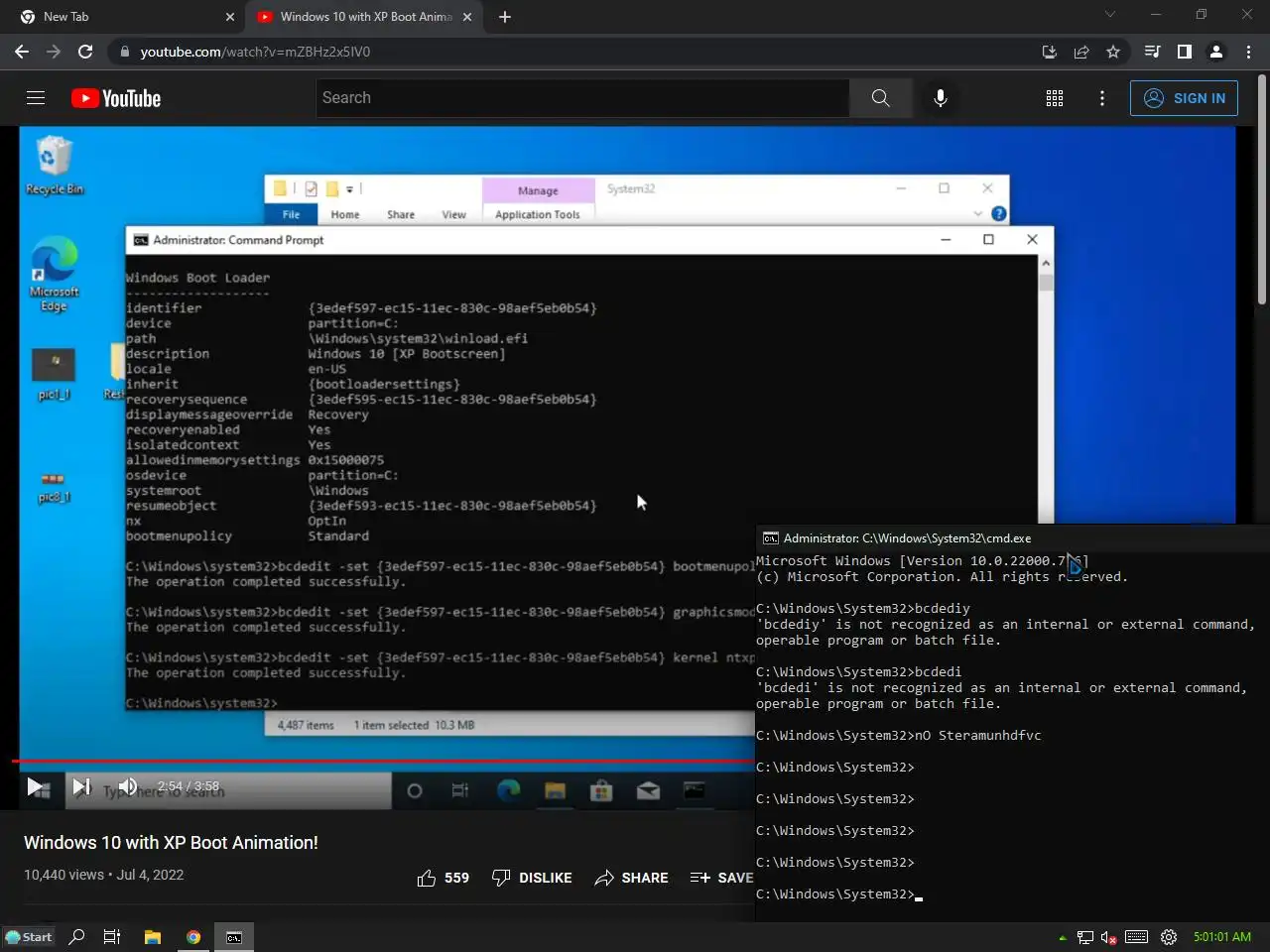Seek on the red video progress bar
The width and height of the screenshot is (1270, 952).
click(x=383, y=761)
